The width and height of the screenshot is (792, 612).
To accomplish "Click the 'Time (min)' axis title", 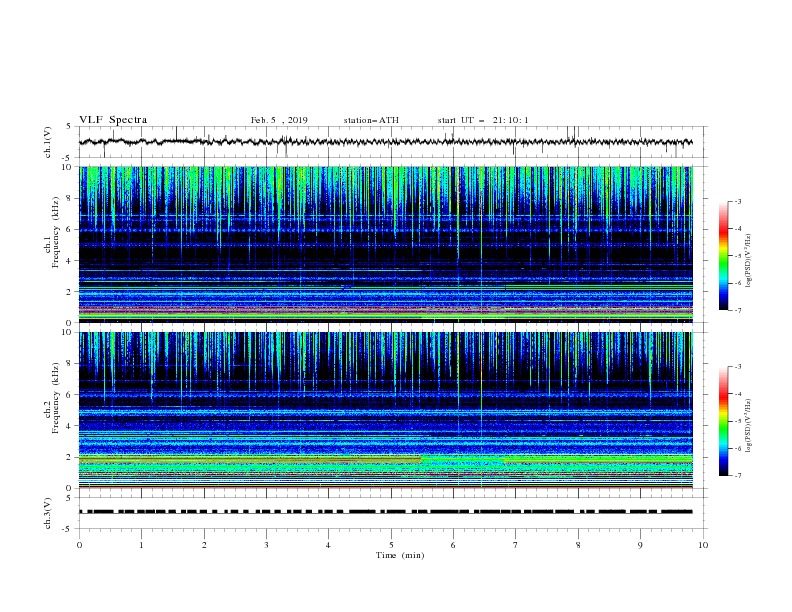I will click(x=400, y=555).
